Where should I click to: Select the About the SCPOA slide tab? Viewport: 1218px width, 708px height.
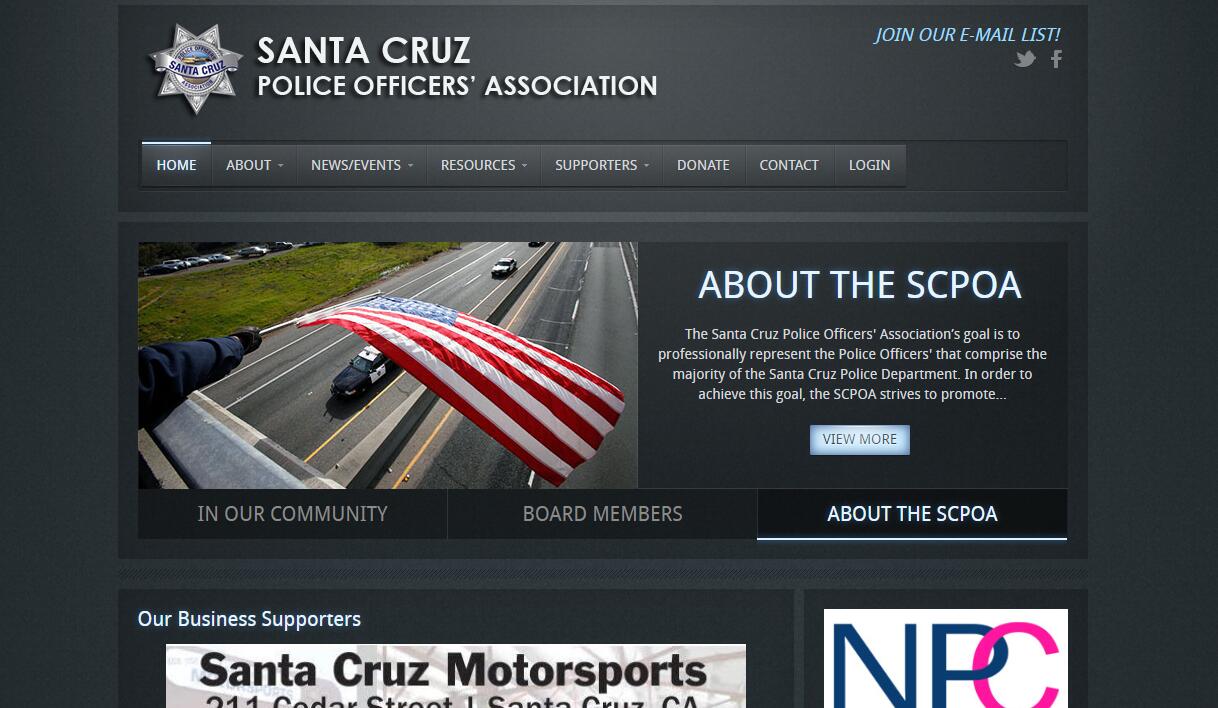pyautogui.click(x=912, y=514)
